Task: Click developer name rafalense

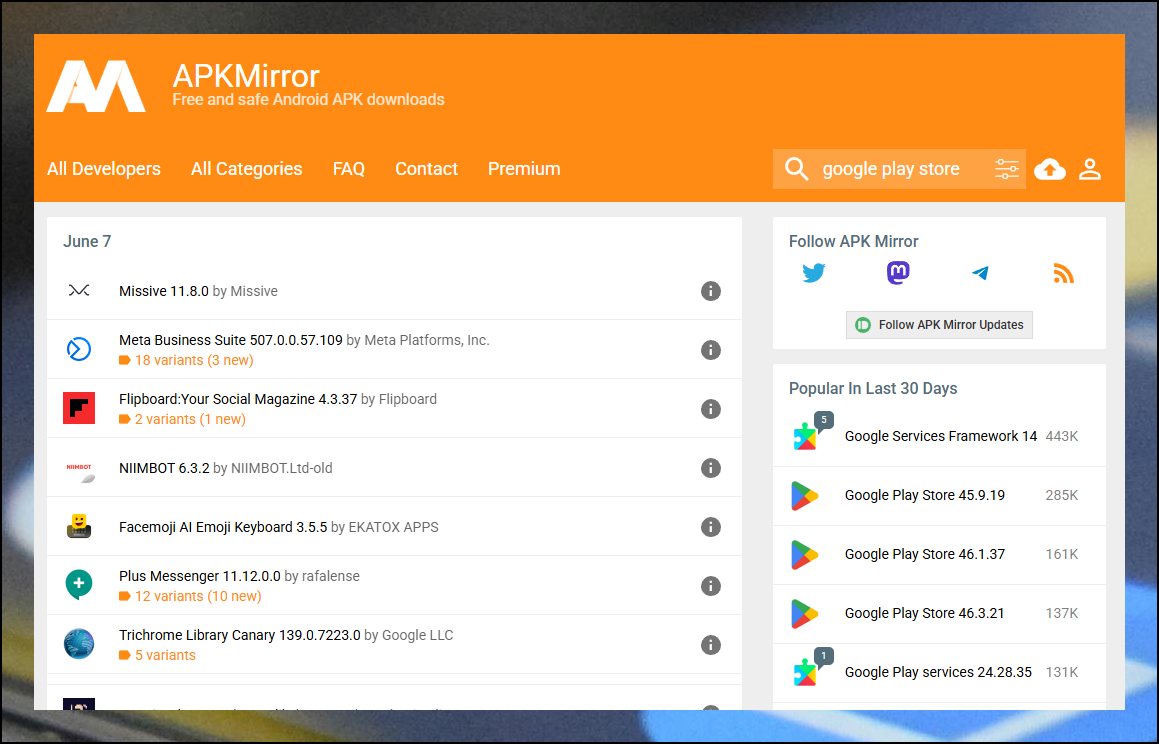Action: (x=330, y=576)
